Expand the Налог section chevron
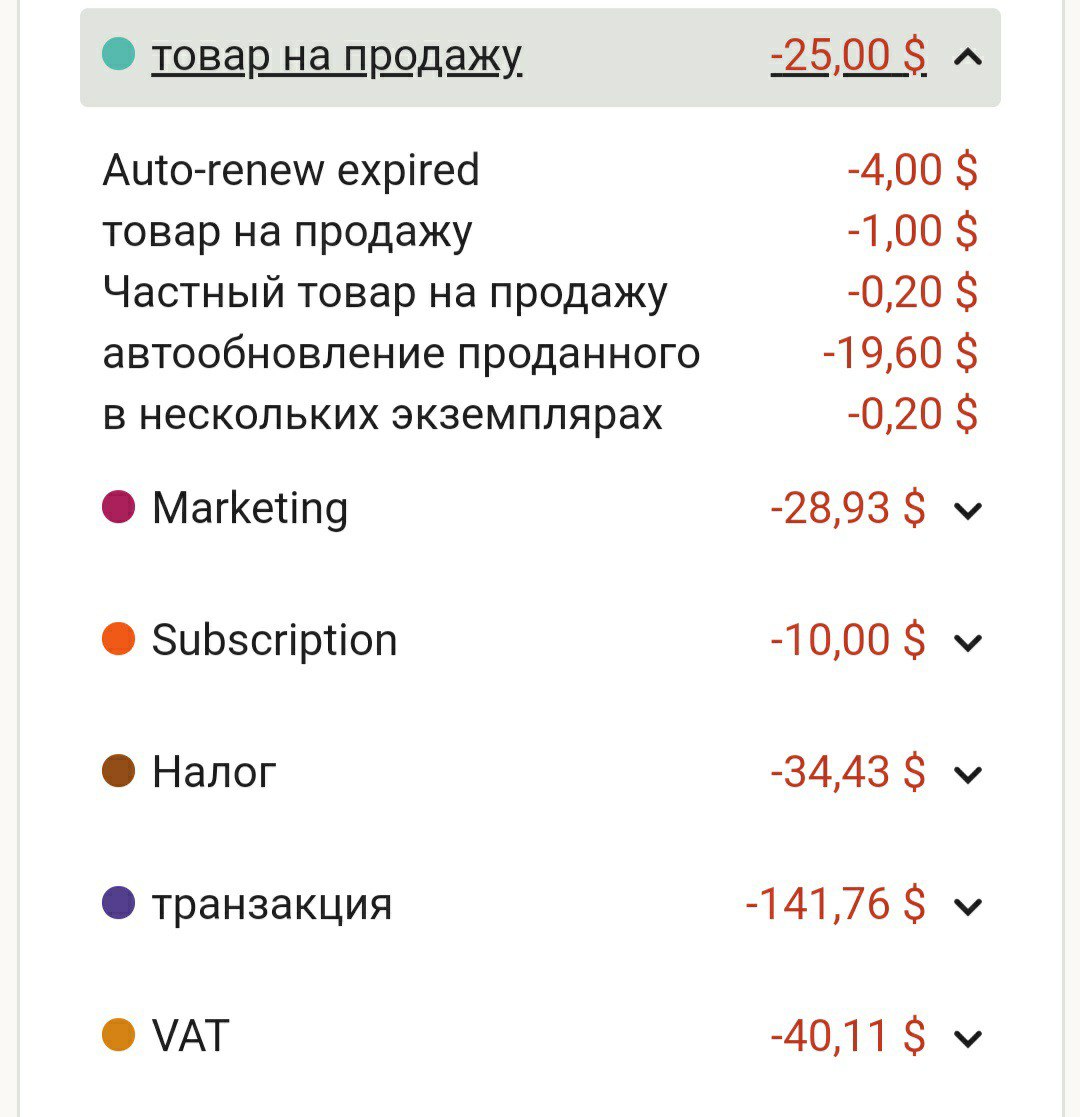 (967, 774)
